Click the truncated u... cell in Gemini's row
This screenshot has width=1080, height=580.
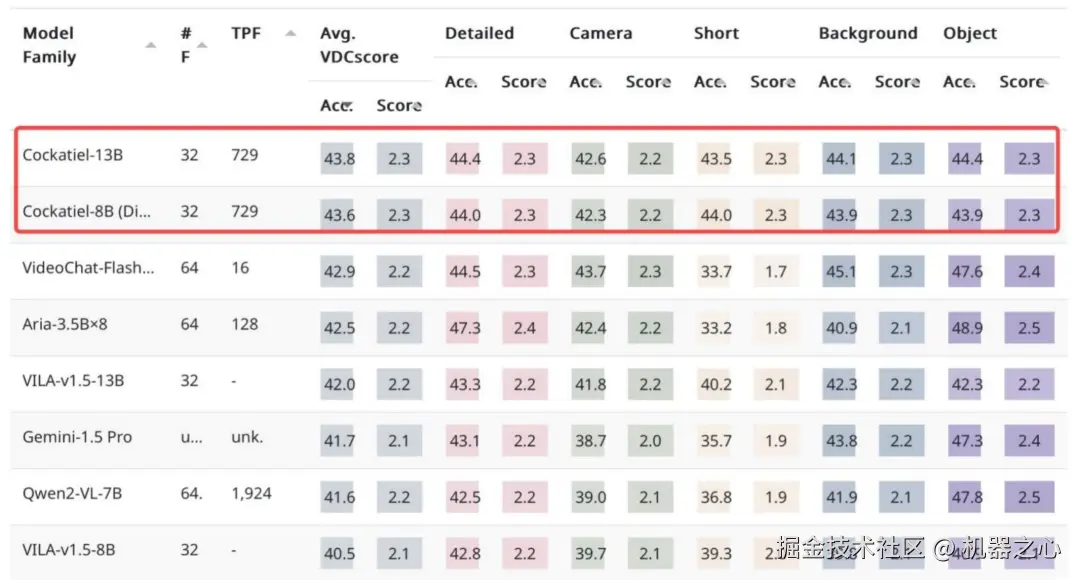(191, 437)
